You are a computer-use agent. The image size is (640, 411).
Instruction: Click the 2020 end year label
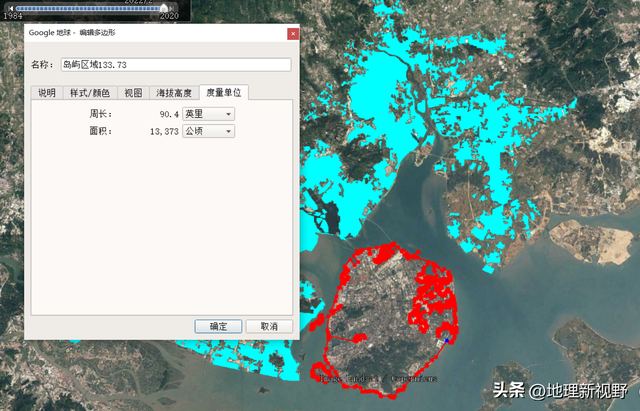[169, 16]
